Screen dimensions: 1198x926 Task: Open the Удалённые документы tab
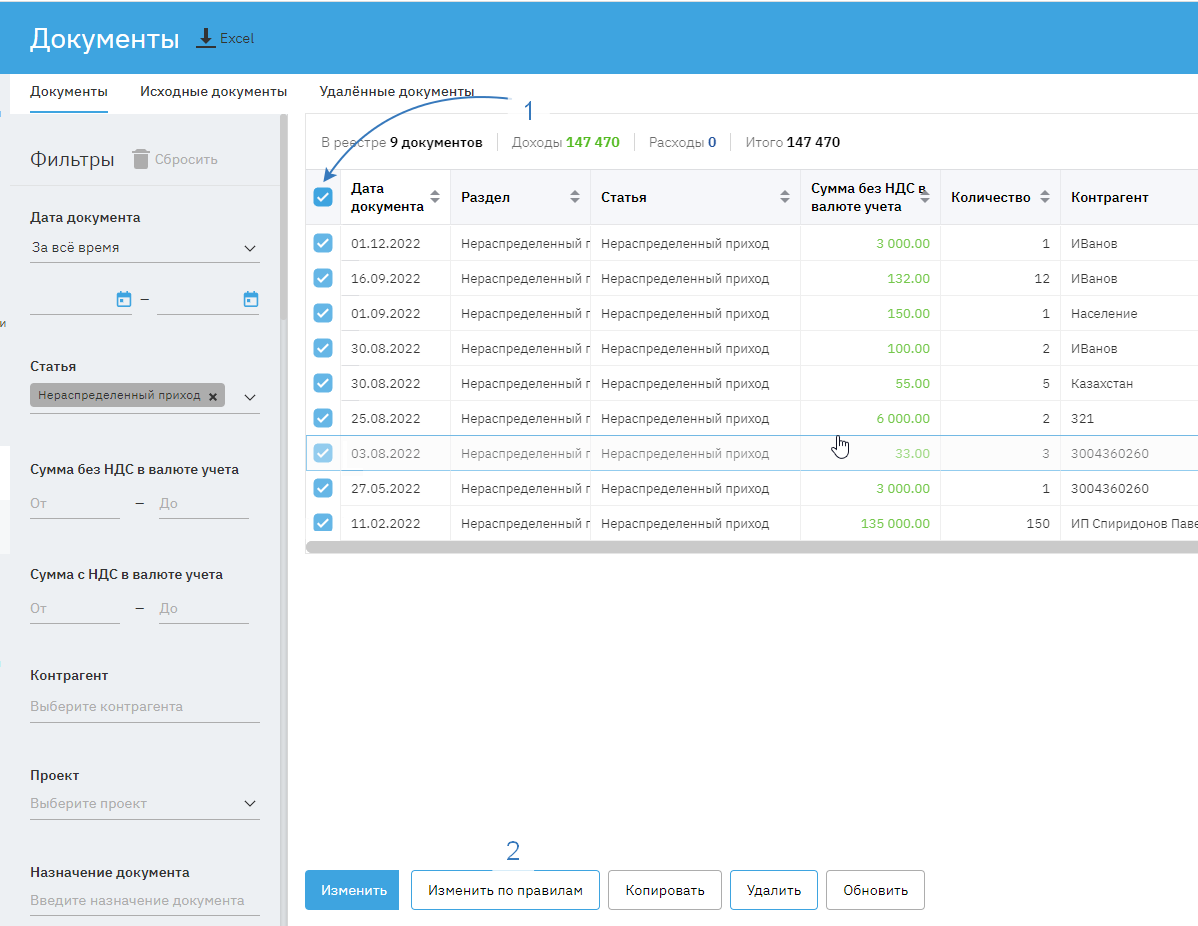coord(396,91)
